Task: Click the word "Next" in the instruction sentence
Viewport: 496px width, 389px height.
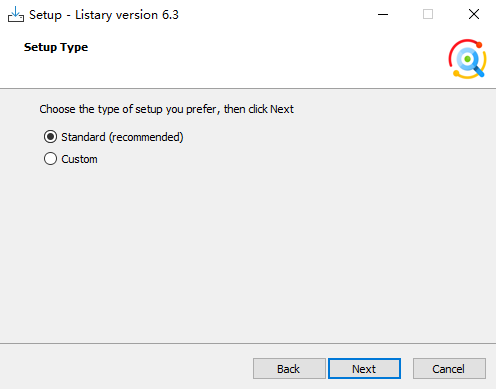Action: (282, 109)
